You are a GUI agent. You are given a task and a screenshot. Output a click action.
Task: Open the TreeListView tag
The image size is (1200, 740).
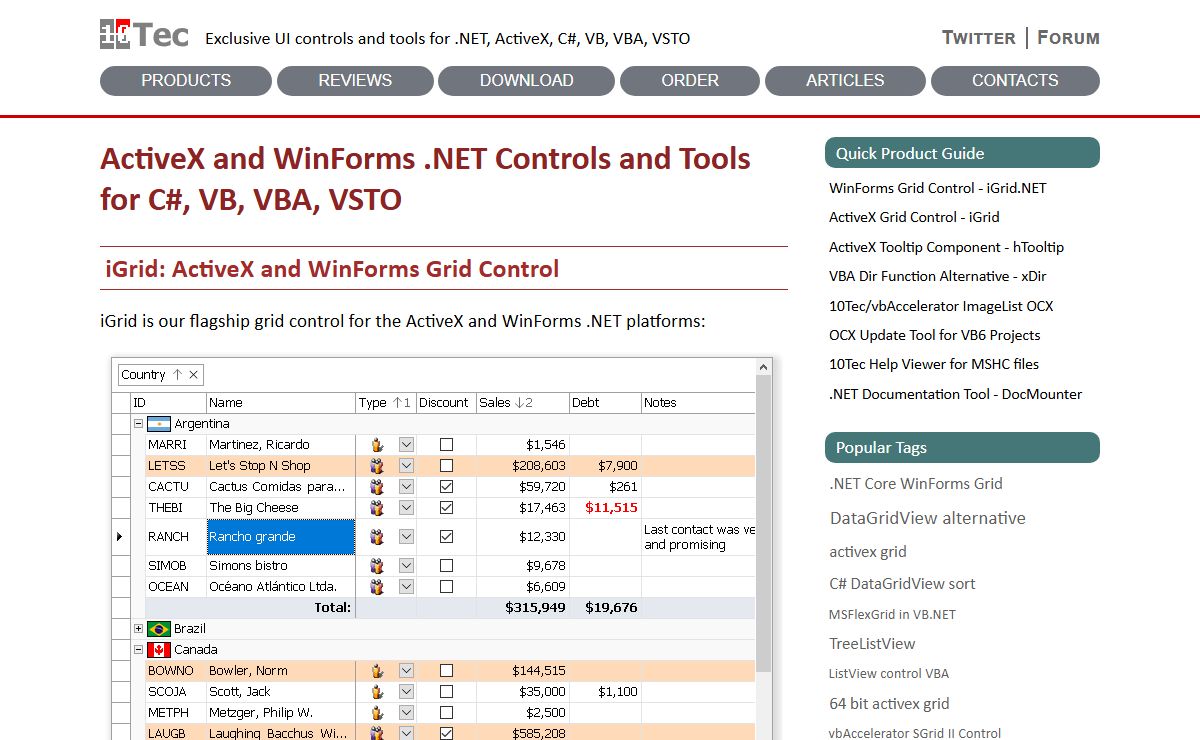[x=872, y=644]
